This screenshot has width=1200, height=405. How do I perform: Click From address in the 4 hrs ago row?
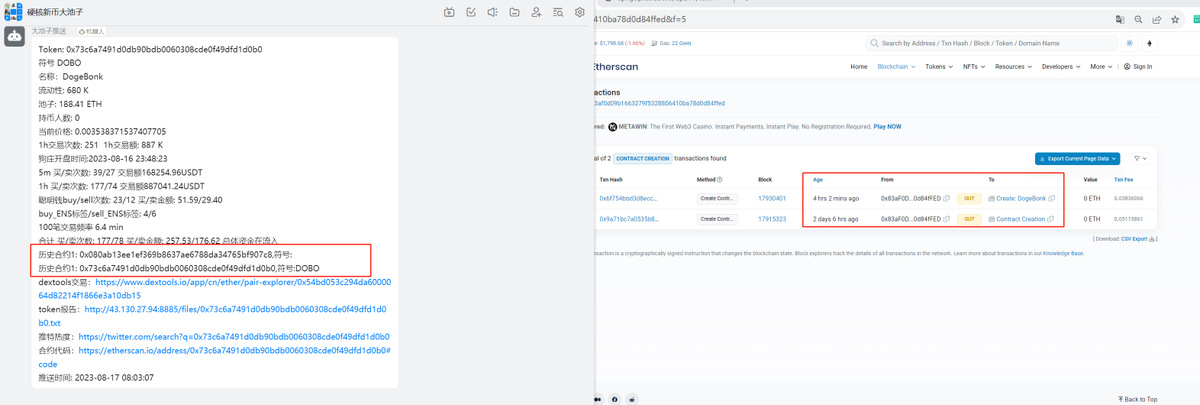910,199
